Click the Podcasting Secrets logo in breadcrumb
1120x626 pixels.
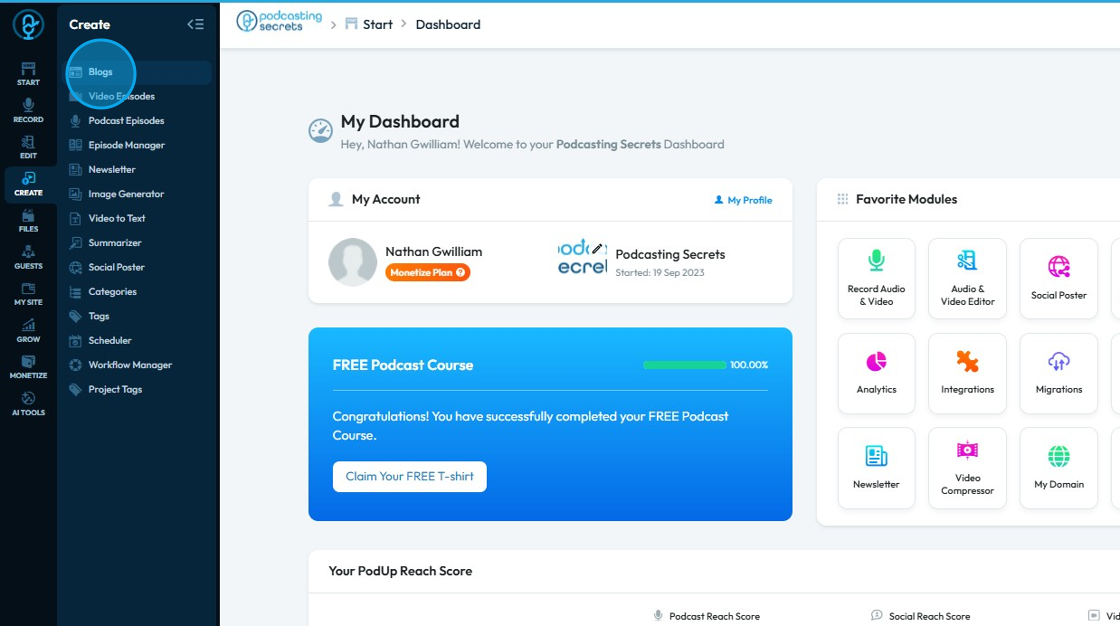(x=279, y=21)
